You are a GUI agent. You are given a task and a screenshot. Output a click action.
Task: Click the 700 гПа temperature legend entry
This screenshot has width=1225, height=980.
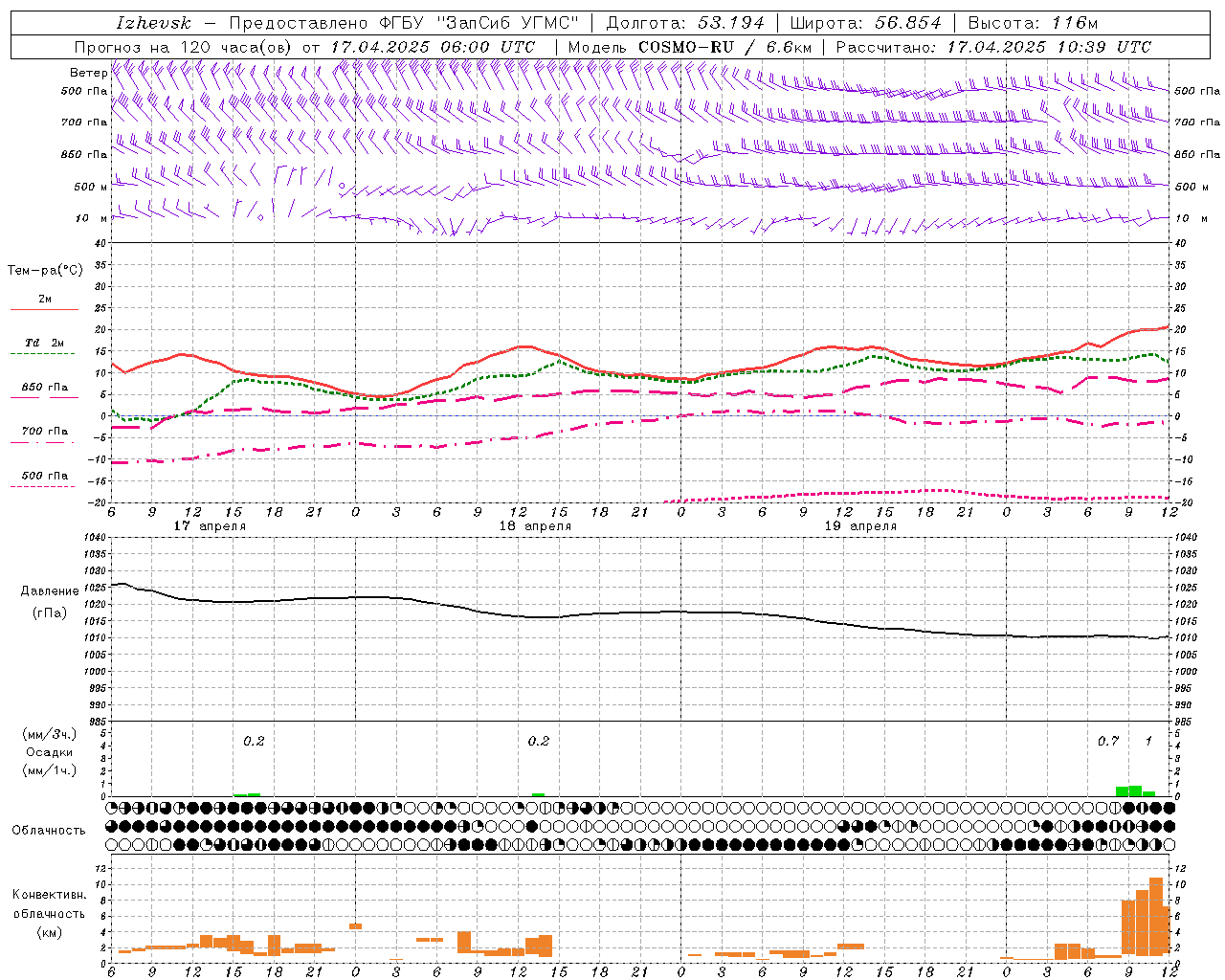tap(45, 432)
